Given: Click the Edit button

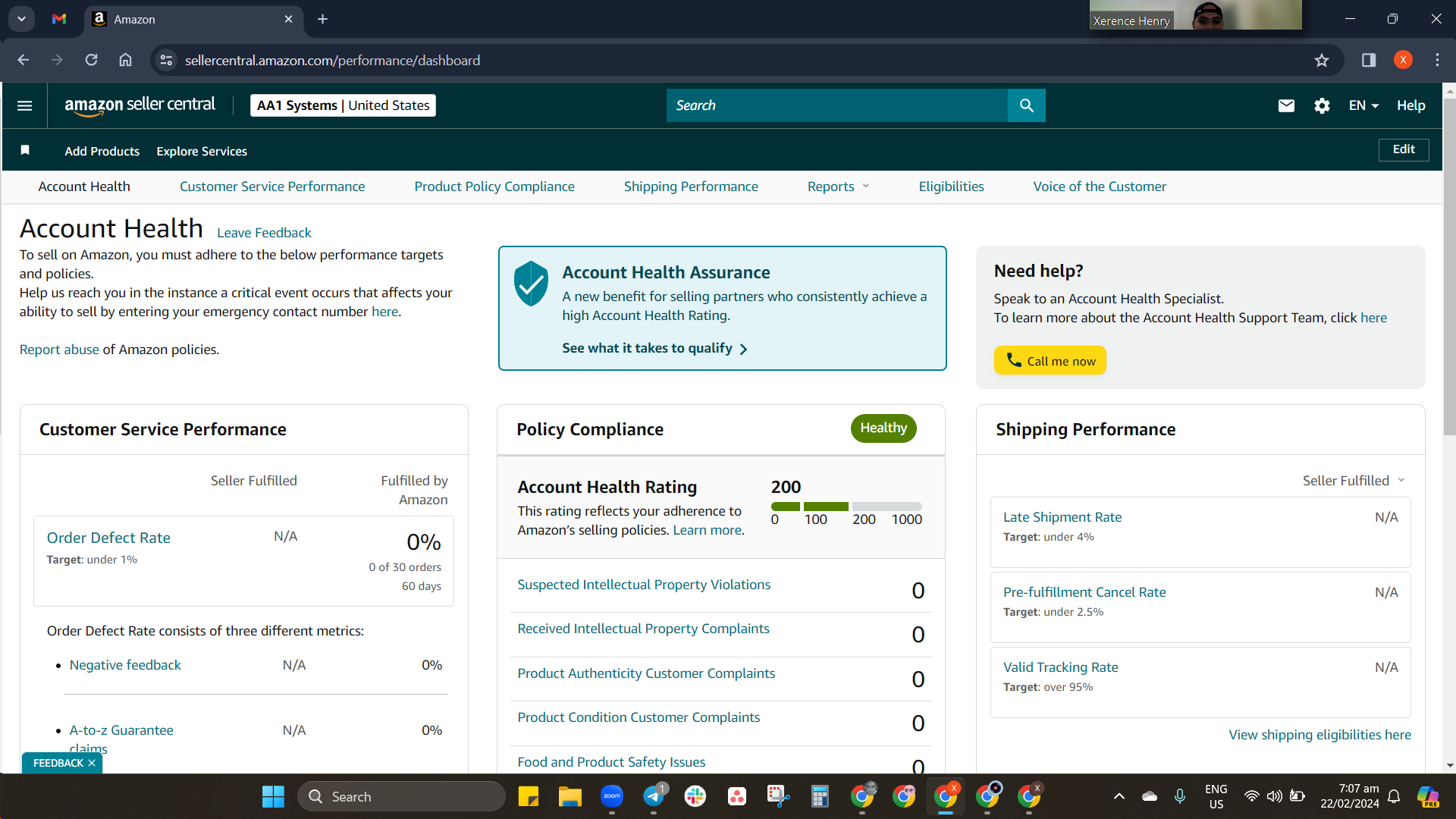Looking at the screenshot, I should [1404, 149].
